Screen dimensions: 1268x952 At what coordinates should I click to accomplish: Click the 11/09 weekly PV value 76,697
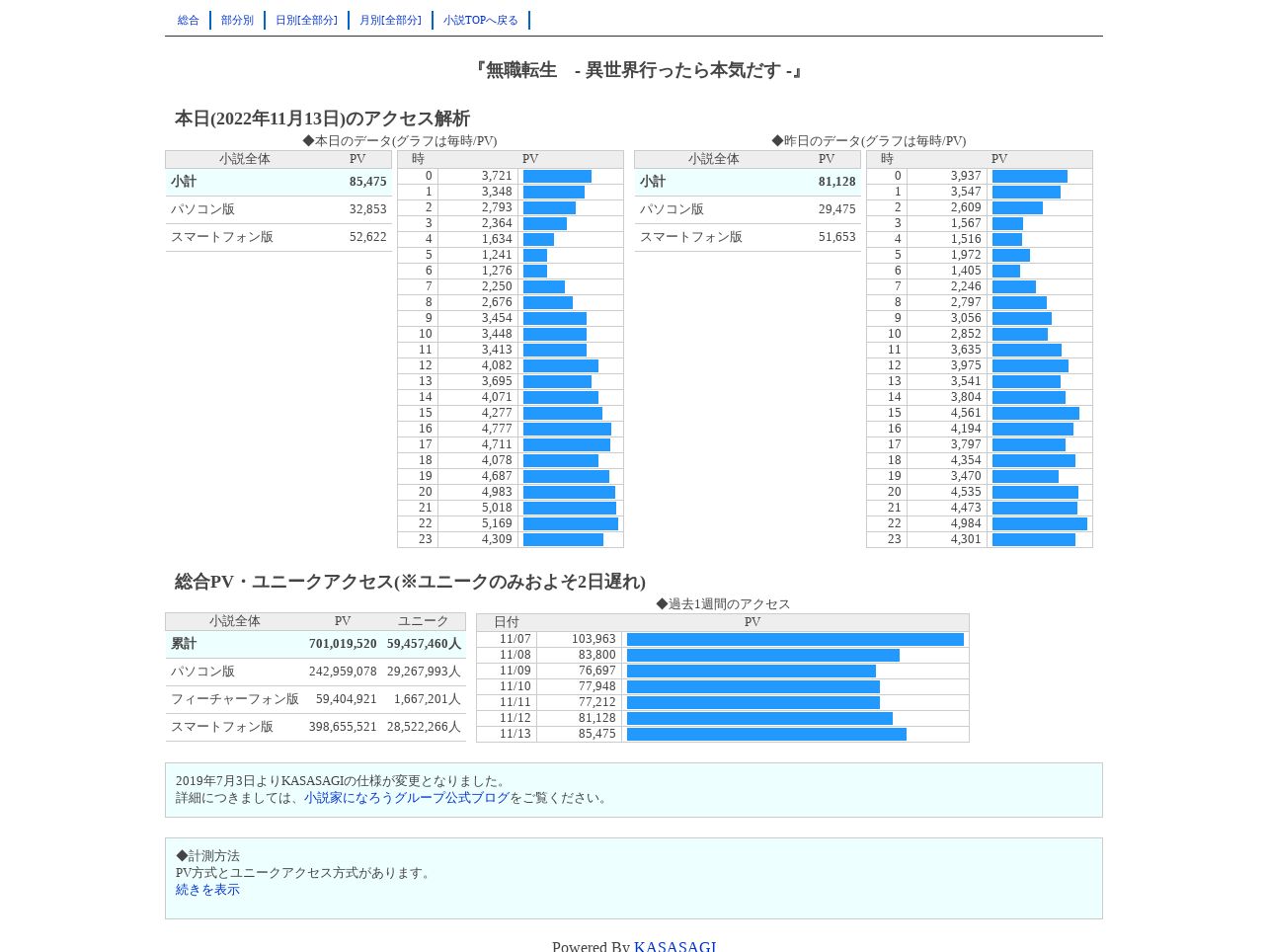596,672
